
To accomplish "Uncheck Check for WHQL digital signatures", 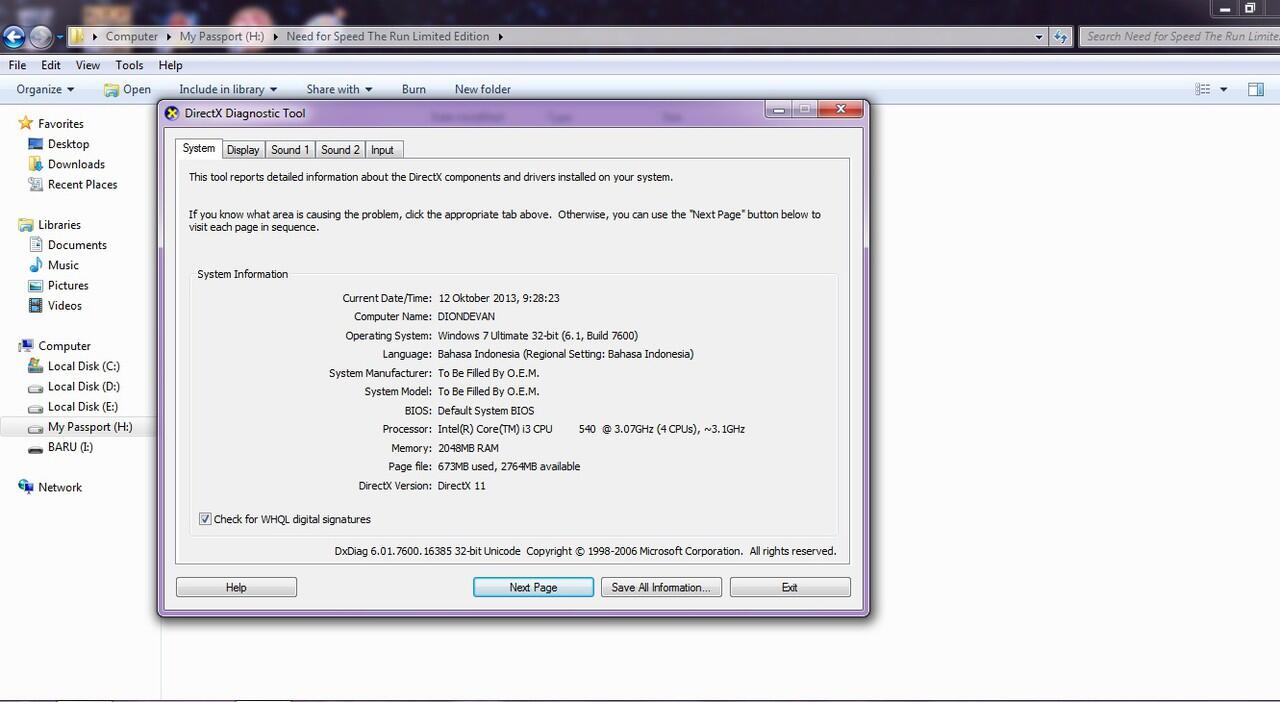I will (x=205, y=519).
